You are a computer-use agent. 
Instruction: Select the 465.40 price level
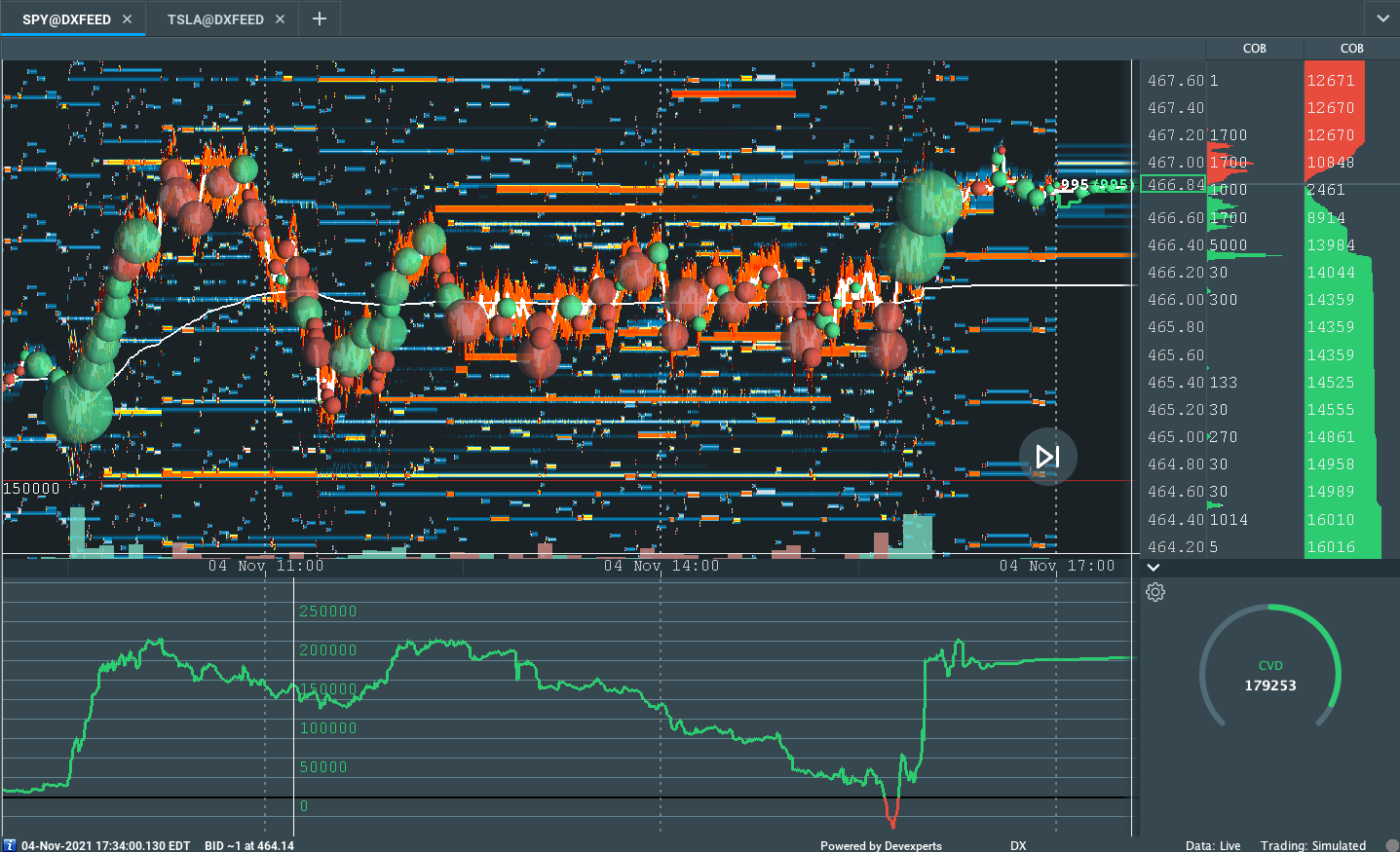[x=1175, y=383]
